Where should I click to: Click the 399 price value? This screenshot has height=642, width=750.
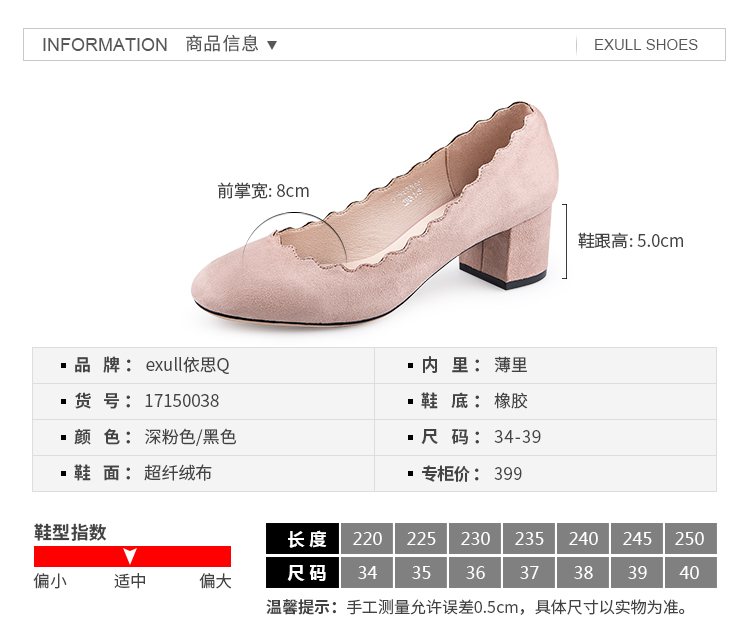click(508, 474)
